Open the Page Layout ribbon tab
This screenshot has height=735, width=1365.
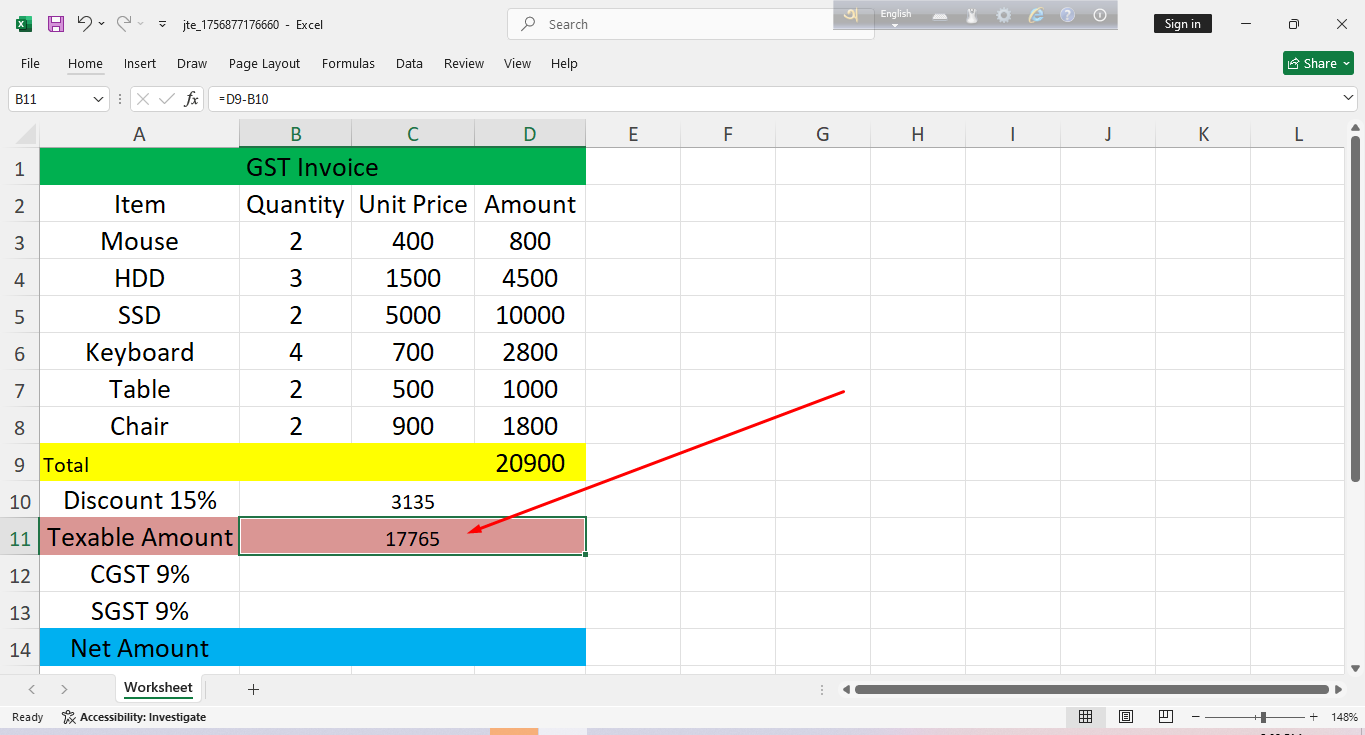(x=264, y=63)
